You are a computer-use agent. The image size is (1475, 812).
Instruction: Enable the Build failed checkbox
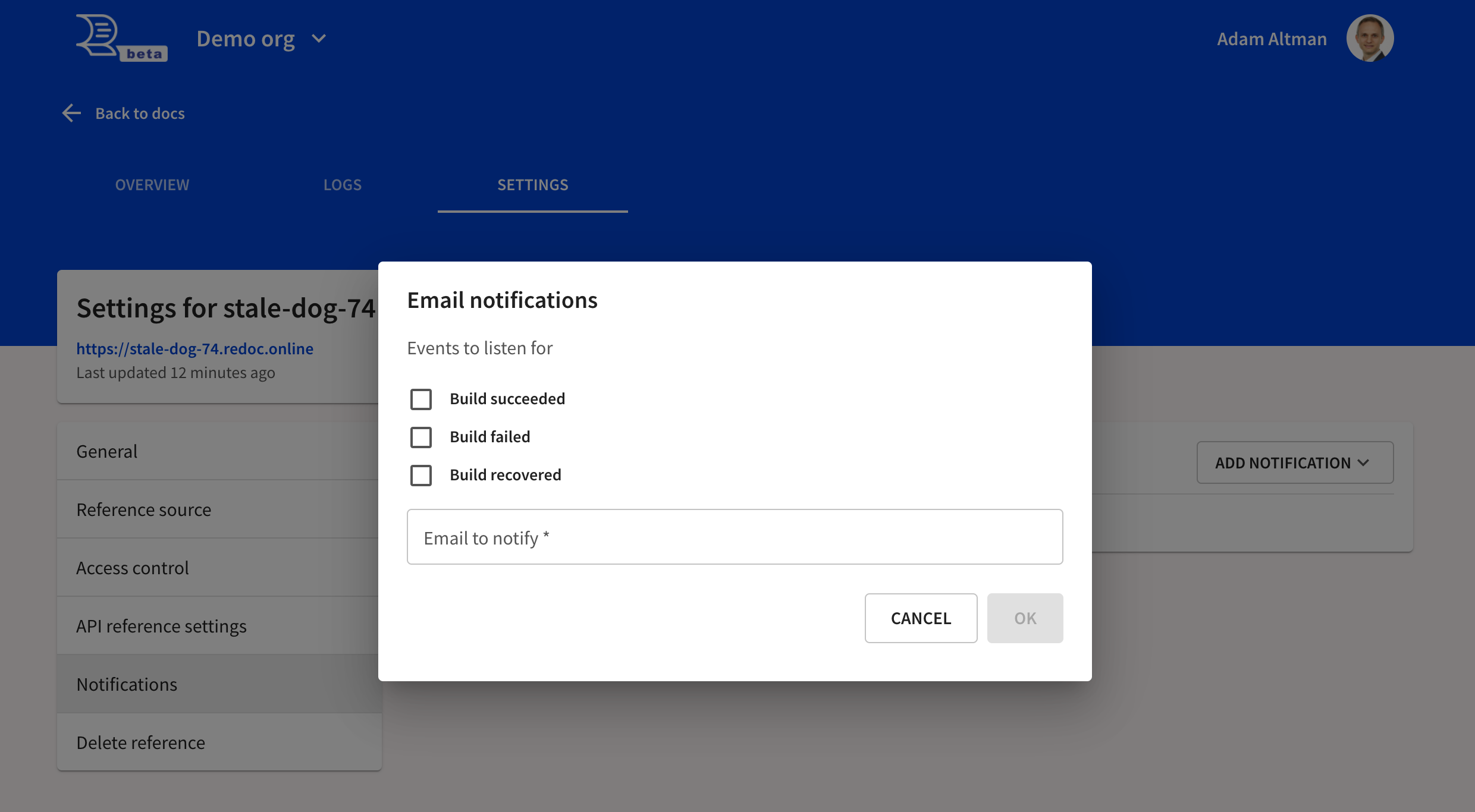click(421, 437)
